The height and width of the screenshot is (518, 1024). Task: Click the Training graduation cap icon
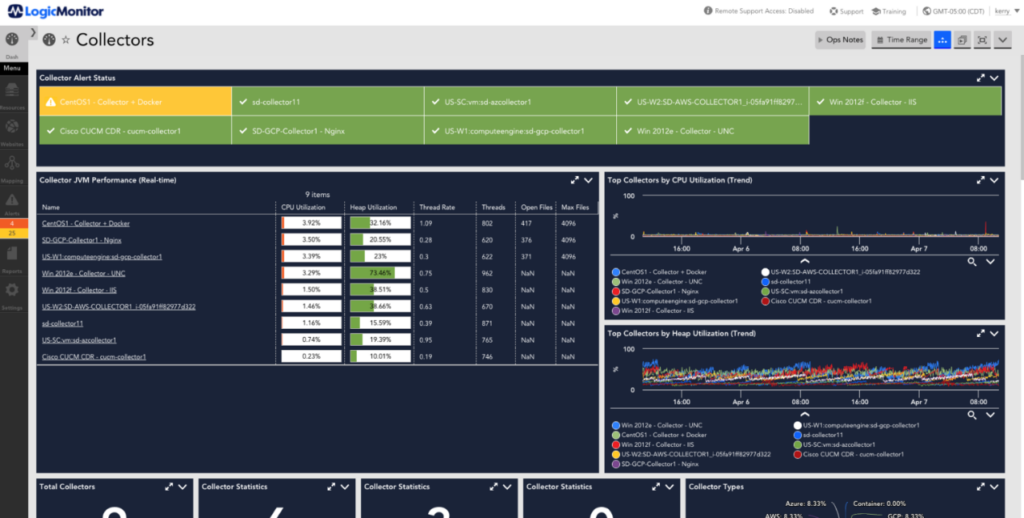[x=876, y=11]
